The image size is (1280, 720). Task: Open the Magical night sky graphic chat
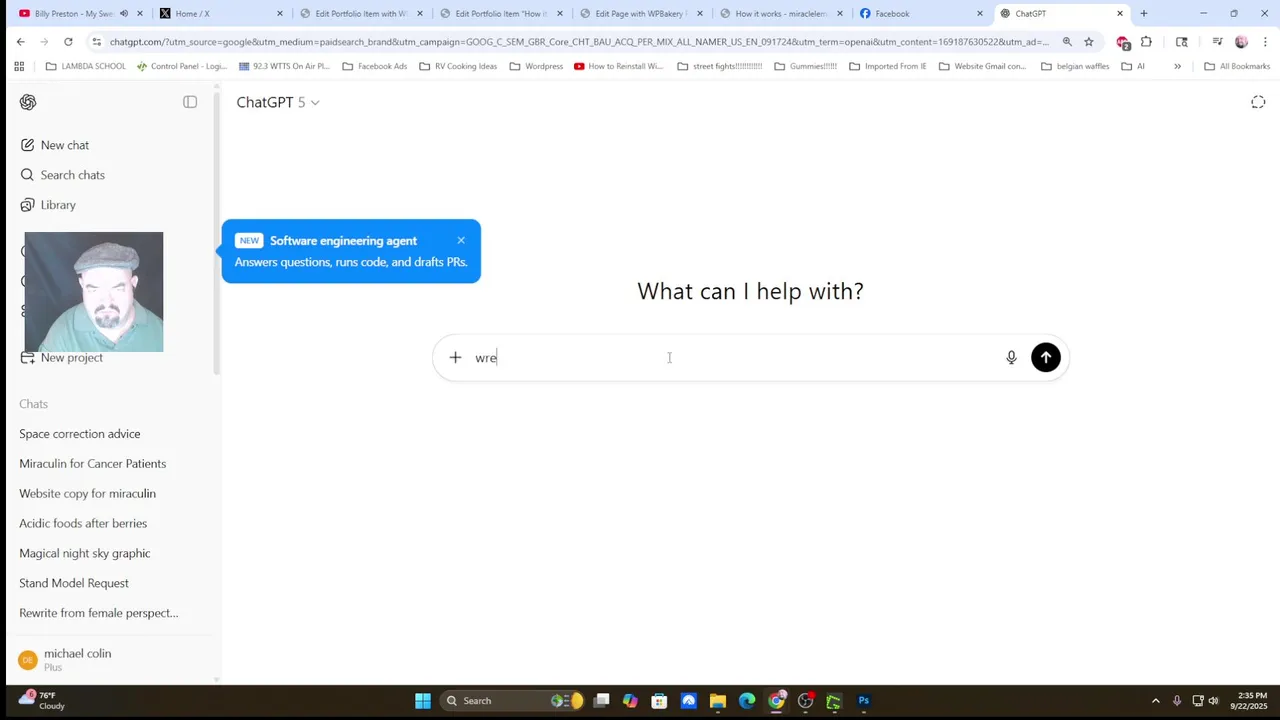click(x=85, y=553)
